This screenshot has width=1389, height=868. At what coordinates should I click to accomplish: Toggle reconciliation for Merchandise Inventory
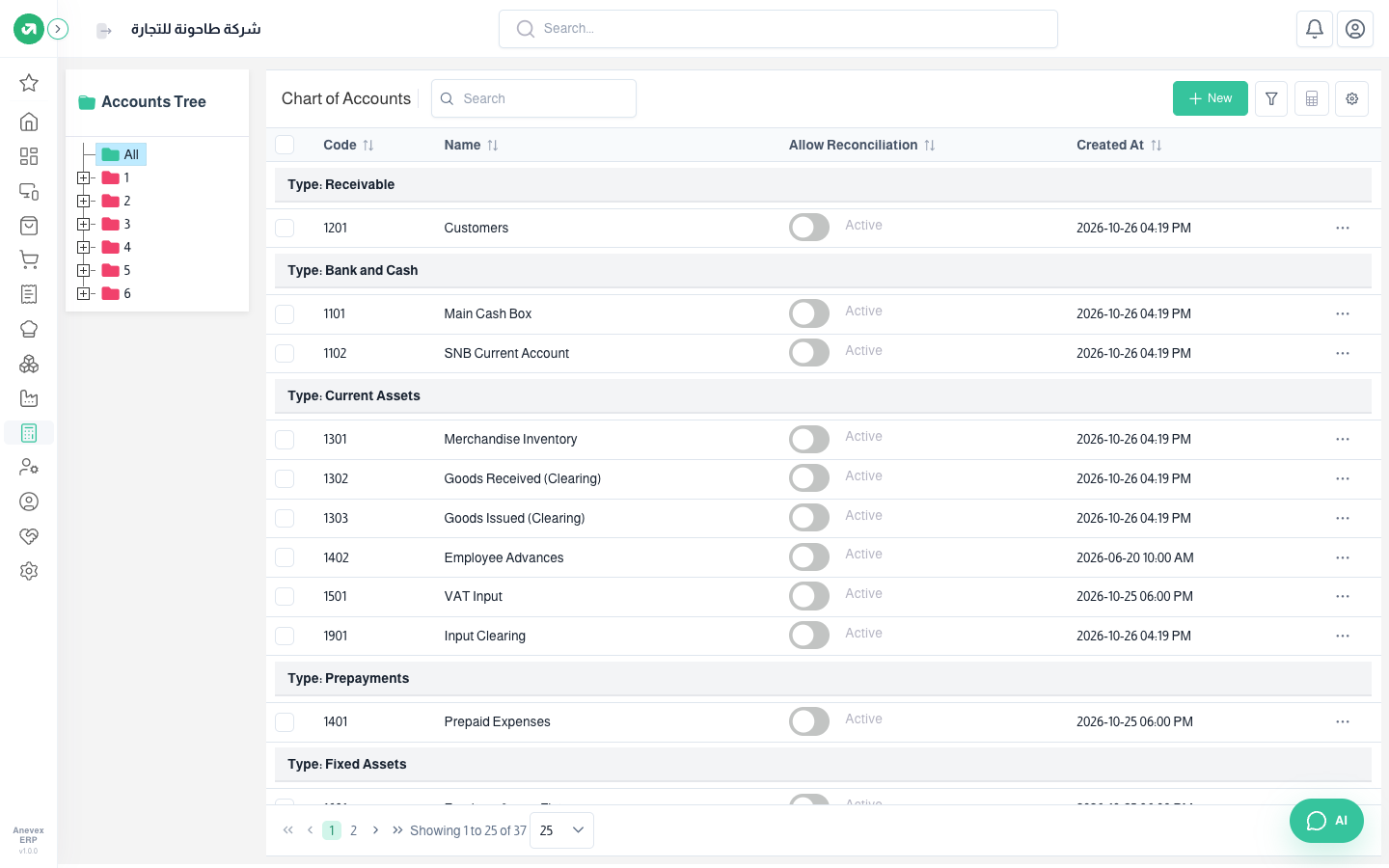(x=809, y=439)
